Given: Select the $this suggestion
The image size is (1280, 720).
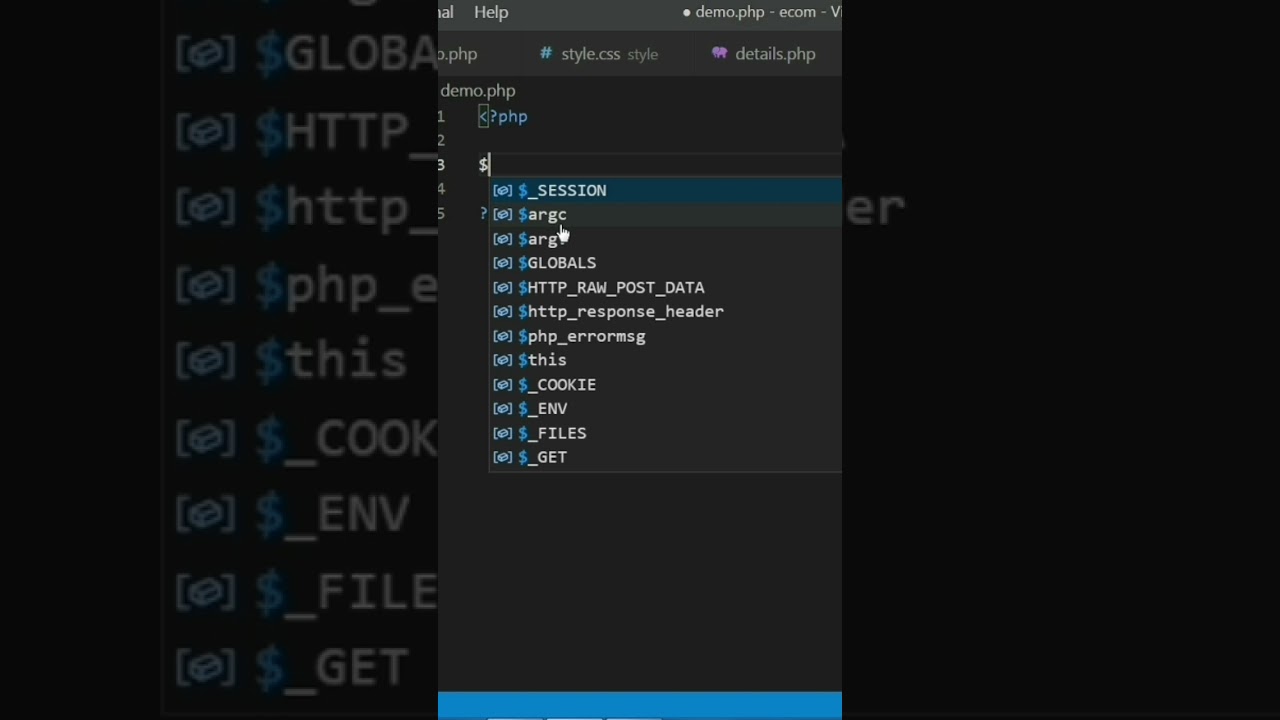Looking at the screenshot, I should click(x=665, y=360).
